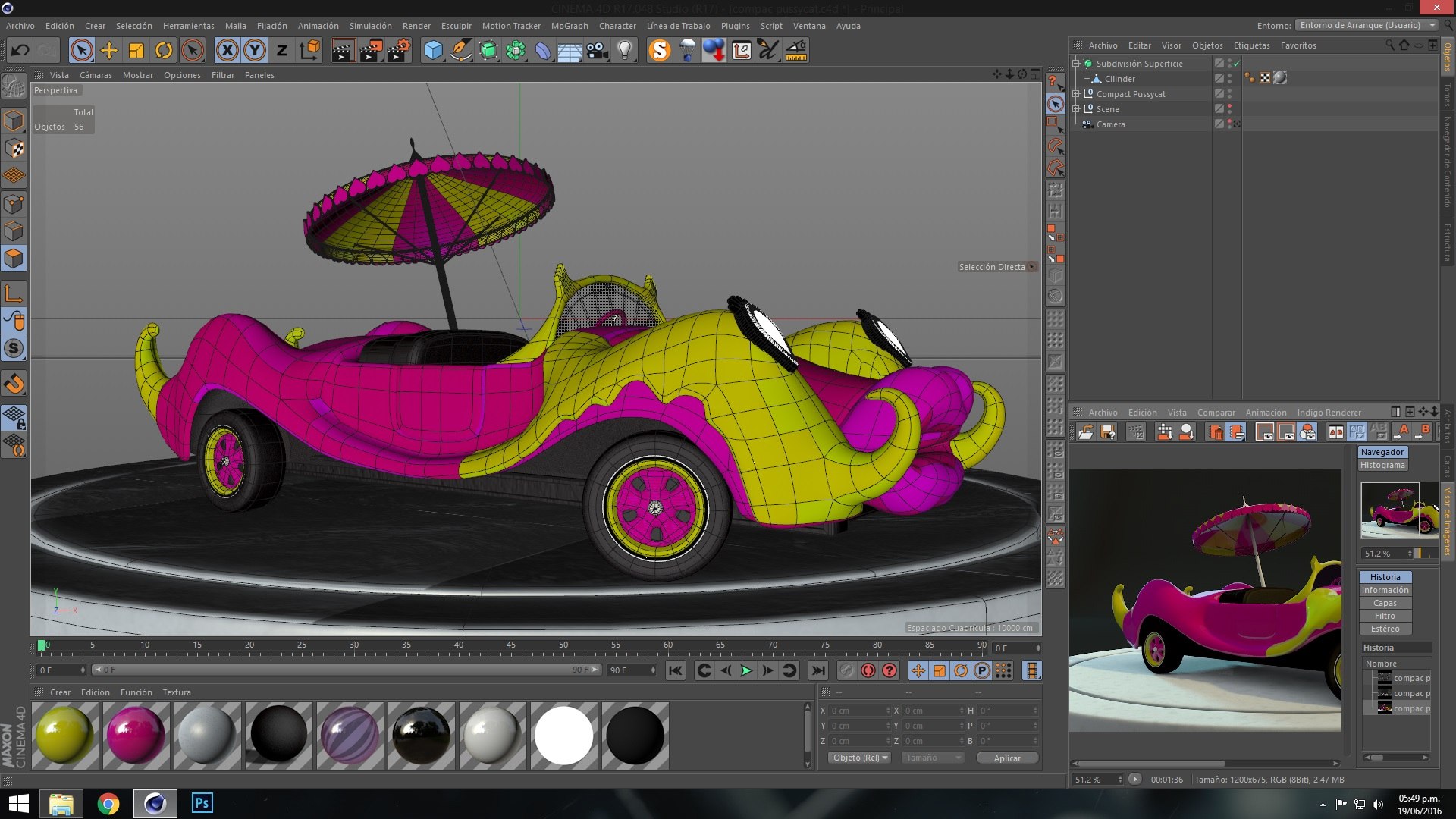
Task: Add a Cube primitive object
Action: point(433,51)
